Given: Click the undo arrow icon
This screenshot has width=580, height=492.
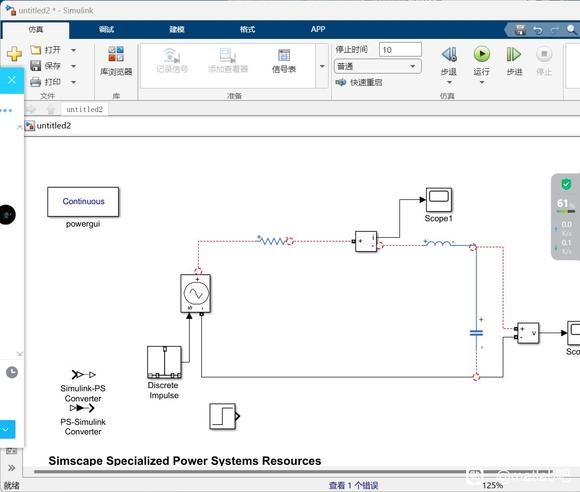Looking at the screenshot, I should click(x=538, y=30).
